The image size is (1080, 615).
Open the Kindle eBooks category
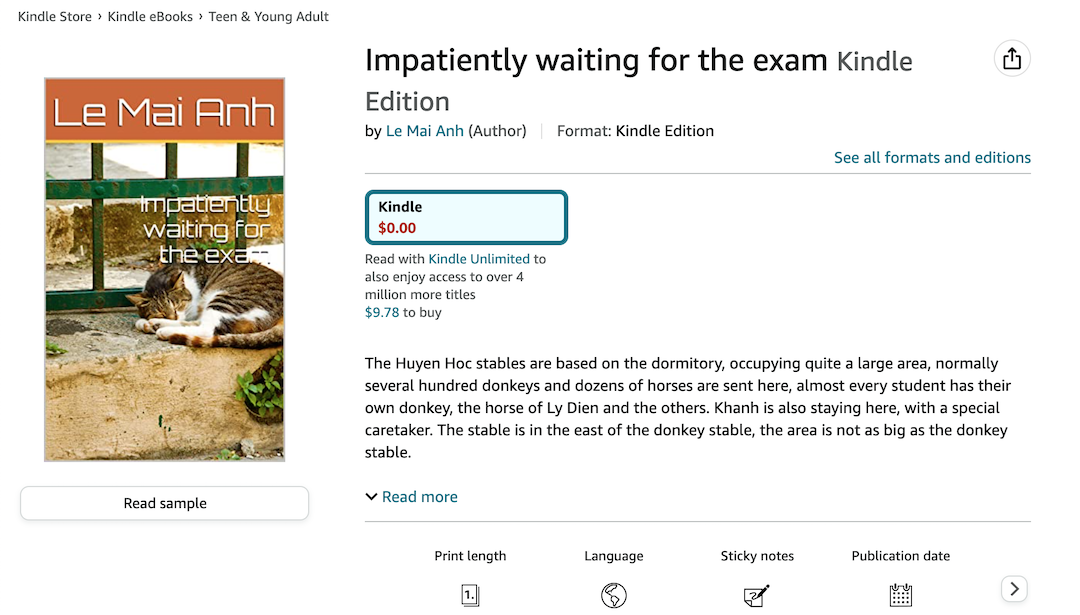150,16
